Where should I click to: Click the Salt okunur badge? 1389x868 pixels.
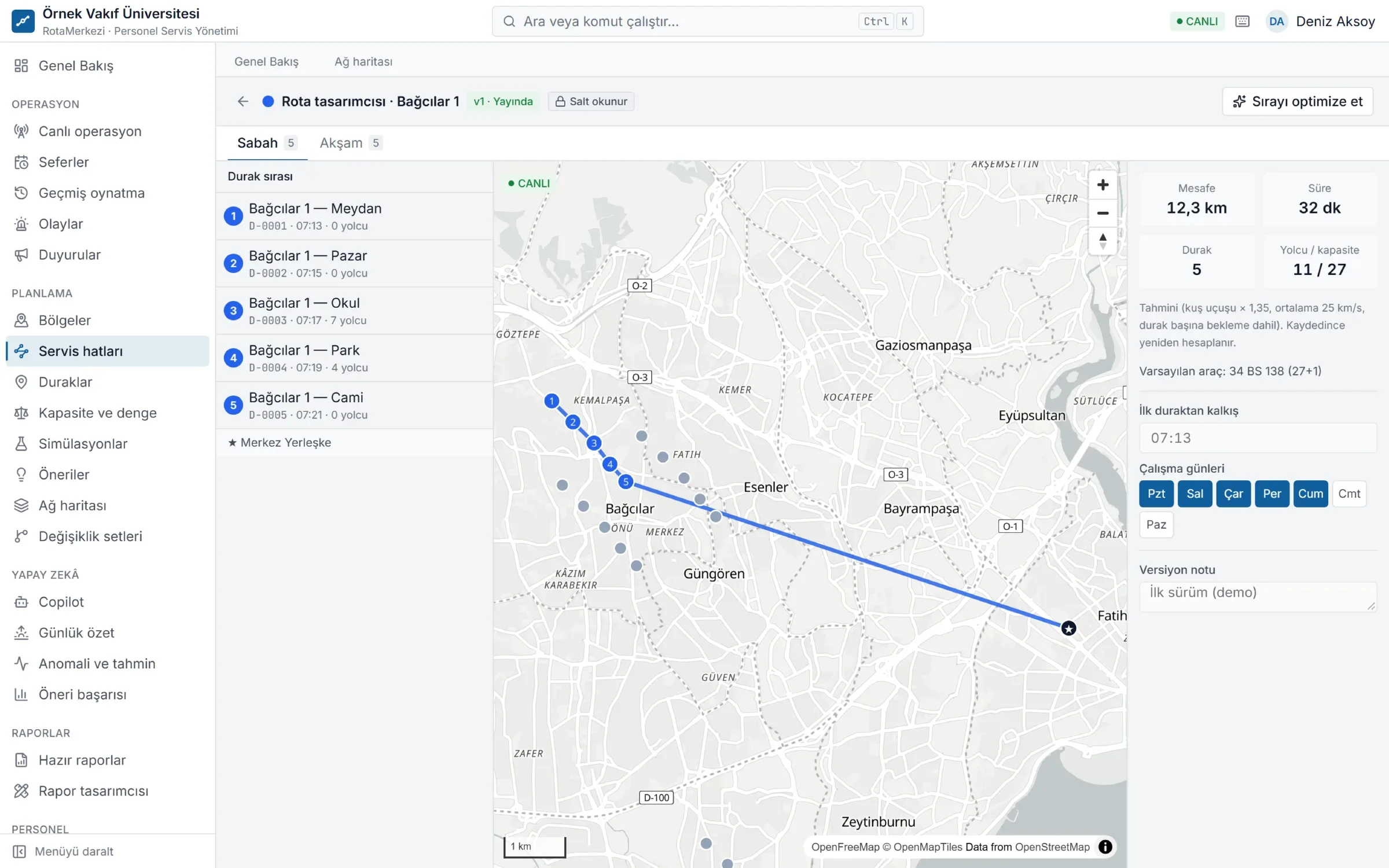(591, 101)
